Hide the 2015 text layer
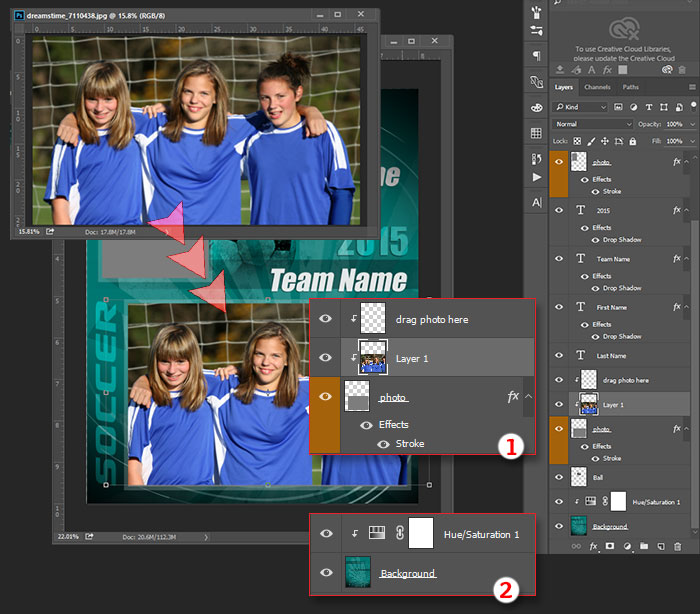This screenshot has width=700, height=614. (559, 210)
